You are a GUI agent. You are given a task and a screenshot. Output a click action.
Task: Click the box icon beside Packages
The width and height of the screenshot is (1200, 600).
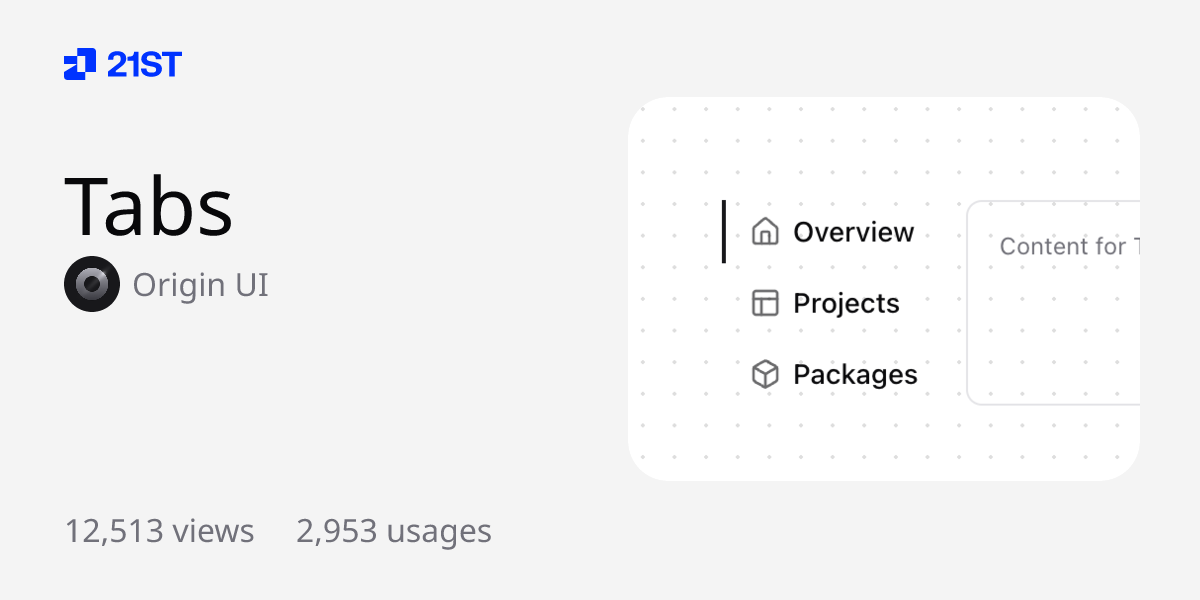(765, 375)
